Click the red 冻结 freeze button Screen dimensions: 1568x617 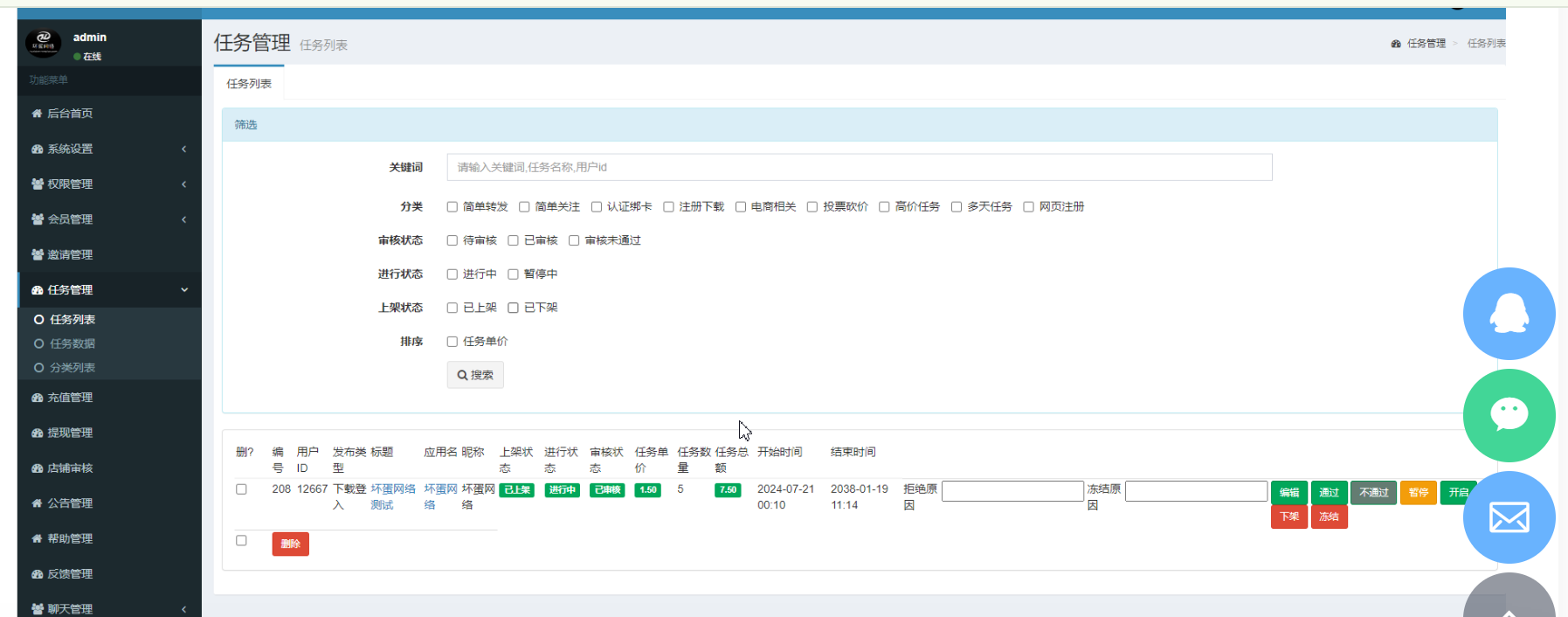pyautogui.click(x=1329, y=516)
